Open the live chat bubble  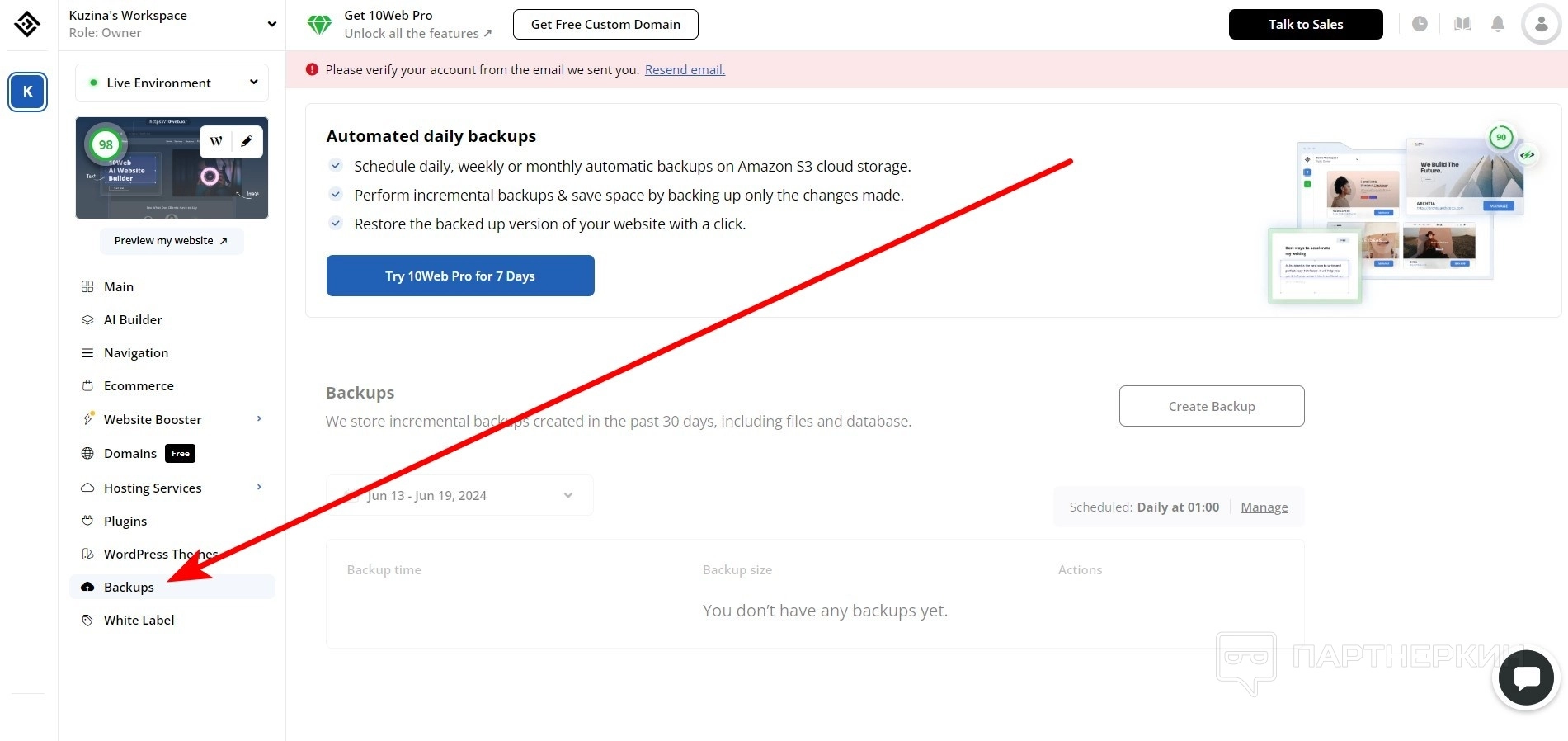[1526, 678]
